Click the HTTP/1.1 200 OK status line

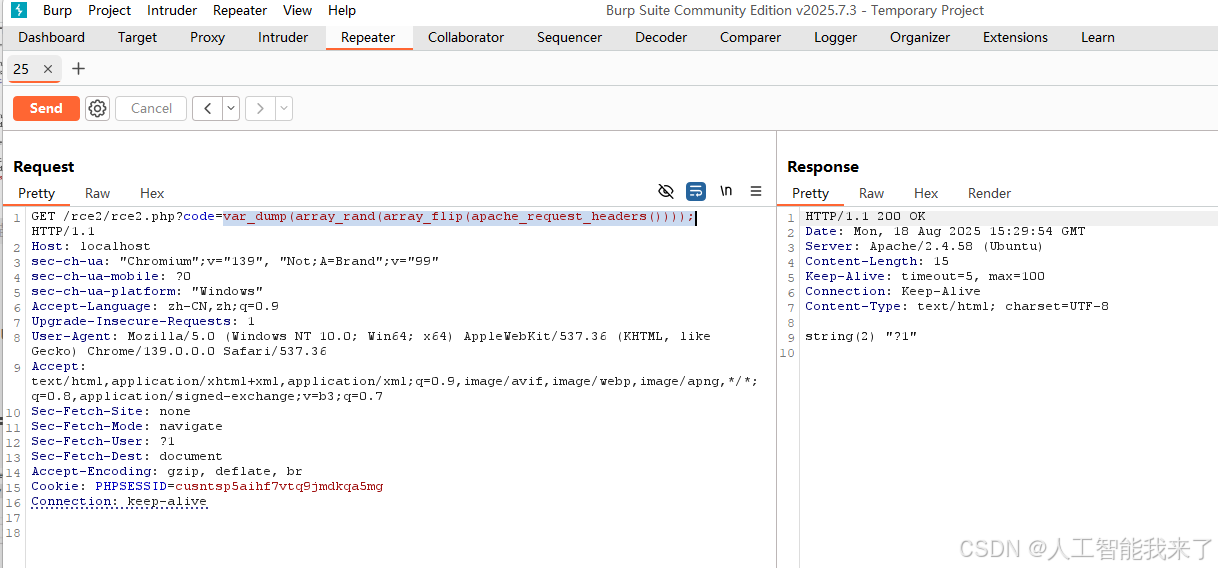coord(865,216)
